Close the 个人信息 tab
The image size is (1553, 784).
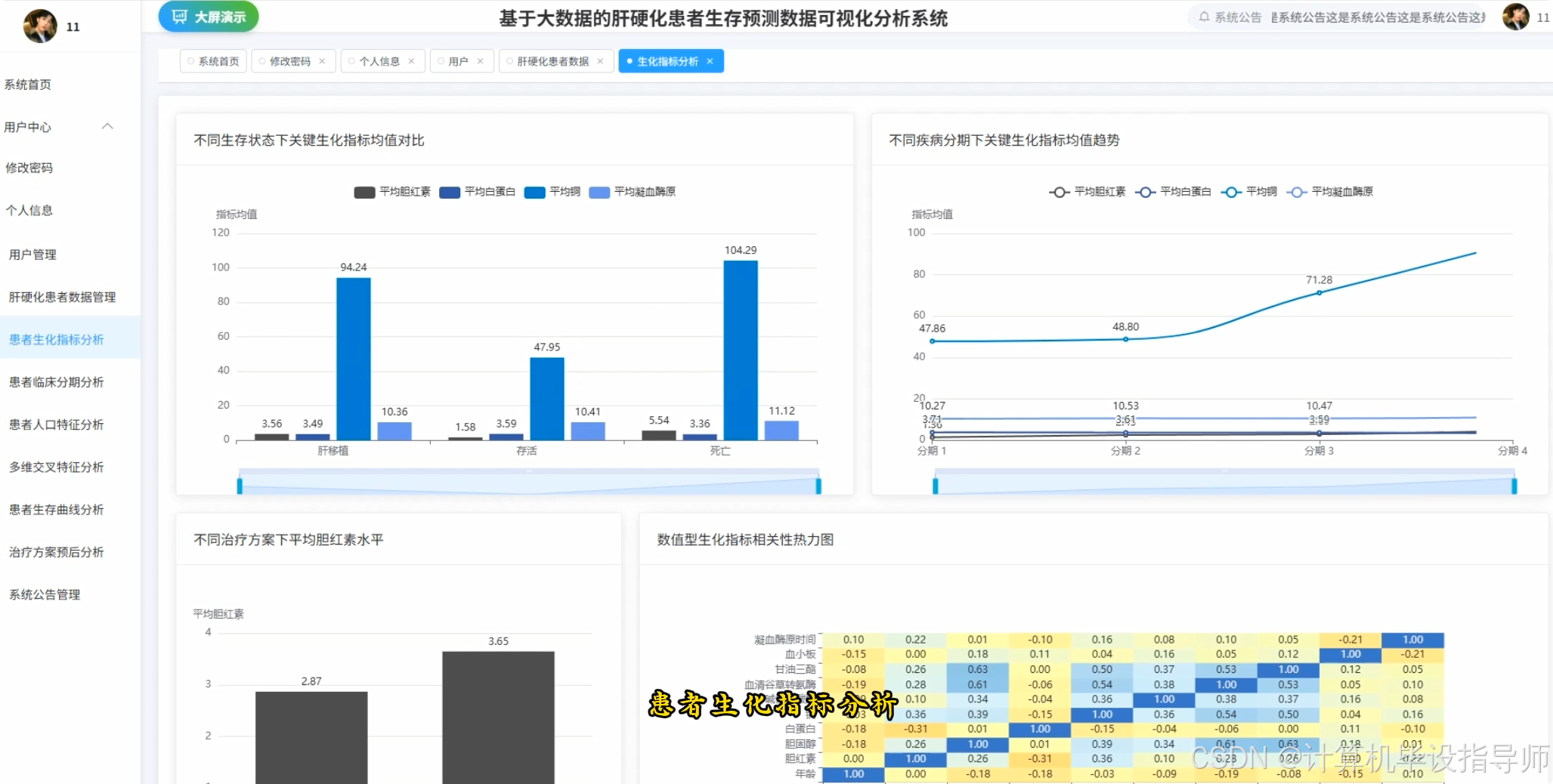point(412,60)
